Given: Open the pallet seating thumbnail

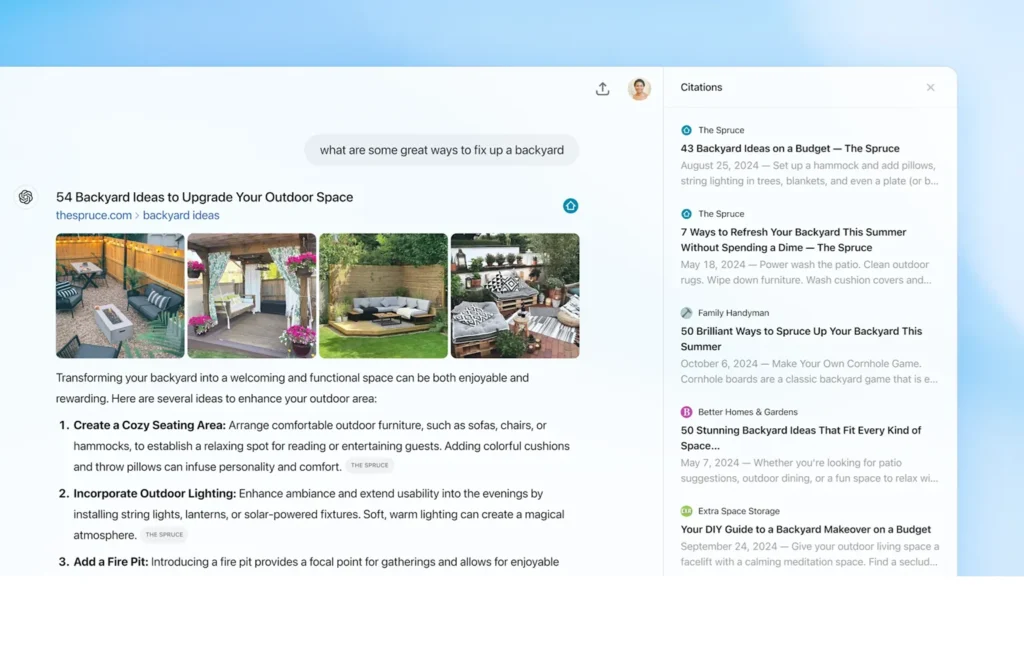Looking at the screenshot, I should pos(515,296).
